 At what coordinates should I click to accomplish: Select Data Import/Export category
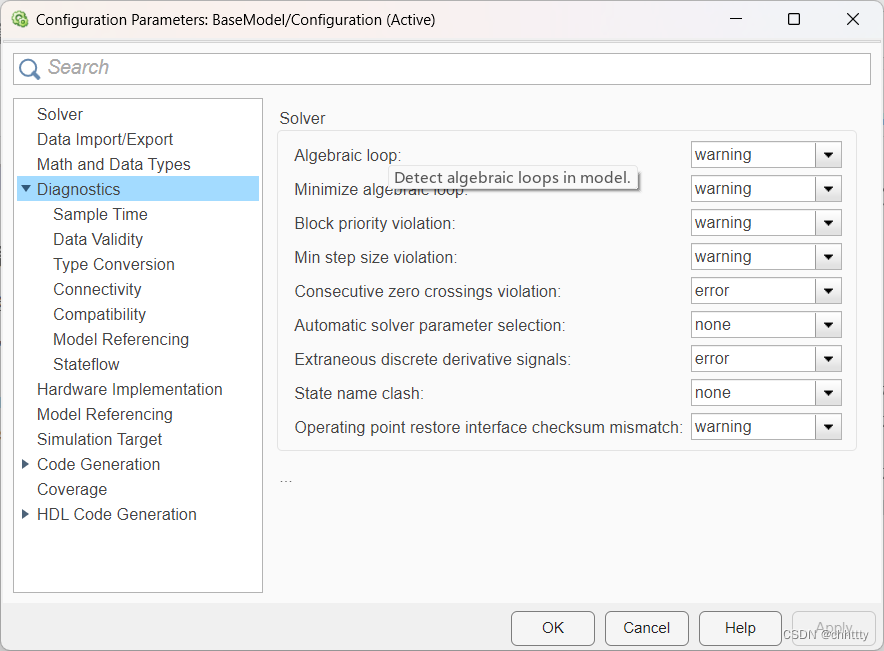(x=105, y=139)
